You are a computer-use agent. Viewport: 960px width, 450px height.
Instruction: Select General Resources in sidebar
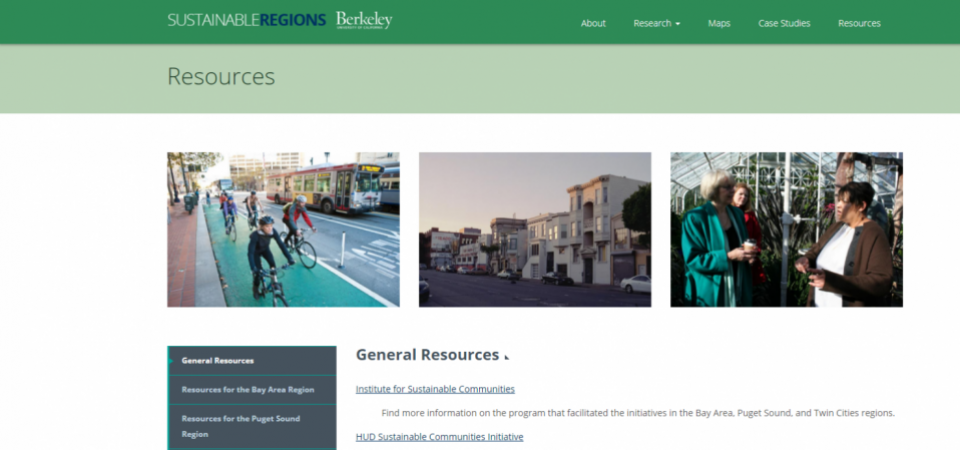pos(252,361)
